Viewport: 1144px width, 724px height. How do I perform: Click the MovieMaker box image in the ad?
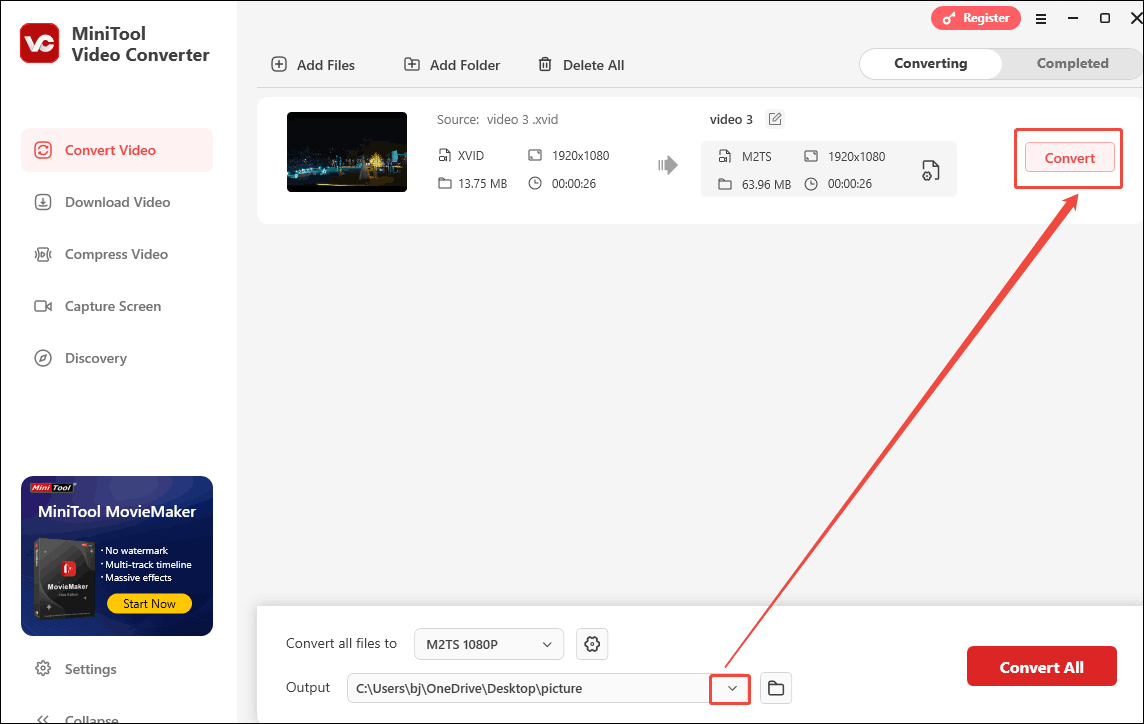click(64, 579)
